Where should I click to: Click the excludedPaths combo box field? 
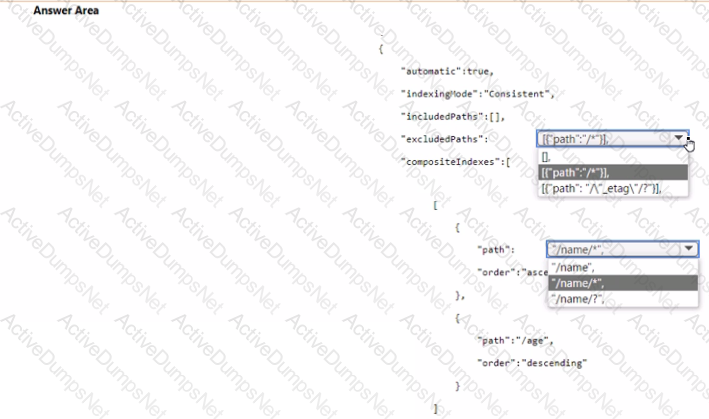click(x=613, y=139)
